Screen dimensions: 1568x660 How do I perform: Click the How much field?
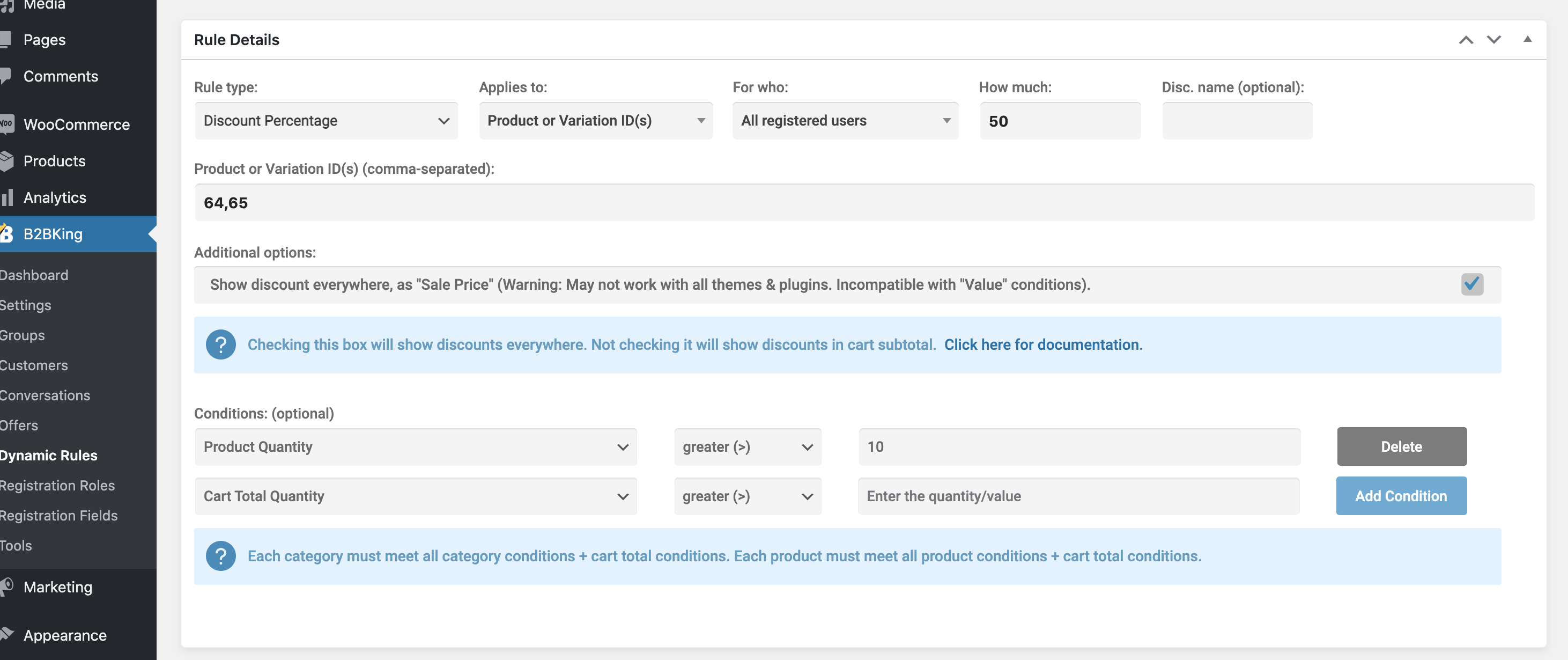(1060, 121)
